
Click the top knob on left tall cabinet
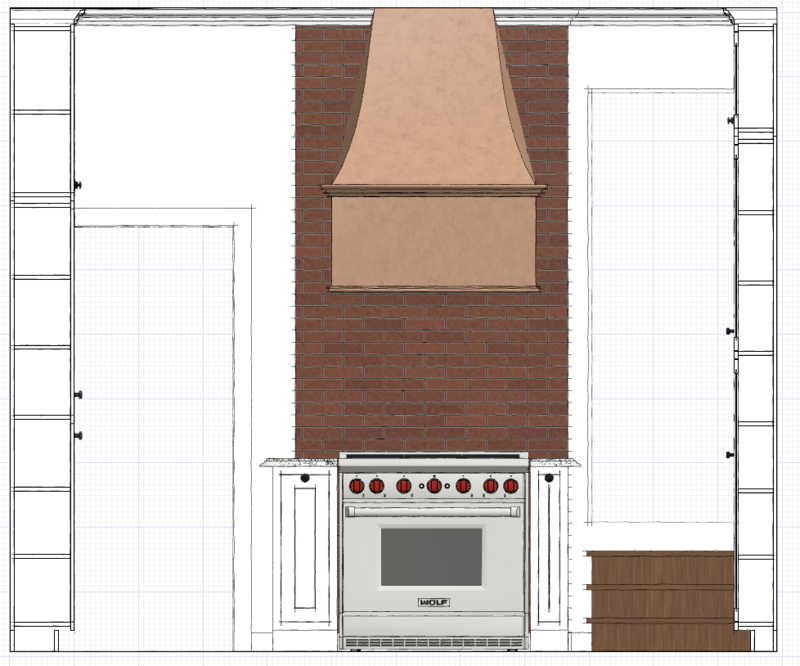(78, 185)
